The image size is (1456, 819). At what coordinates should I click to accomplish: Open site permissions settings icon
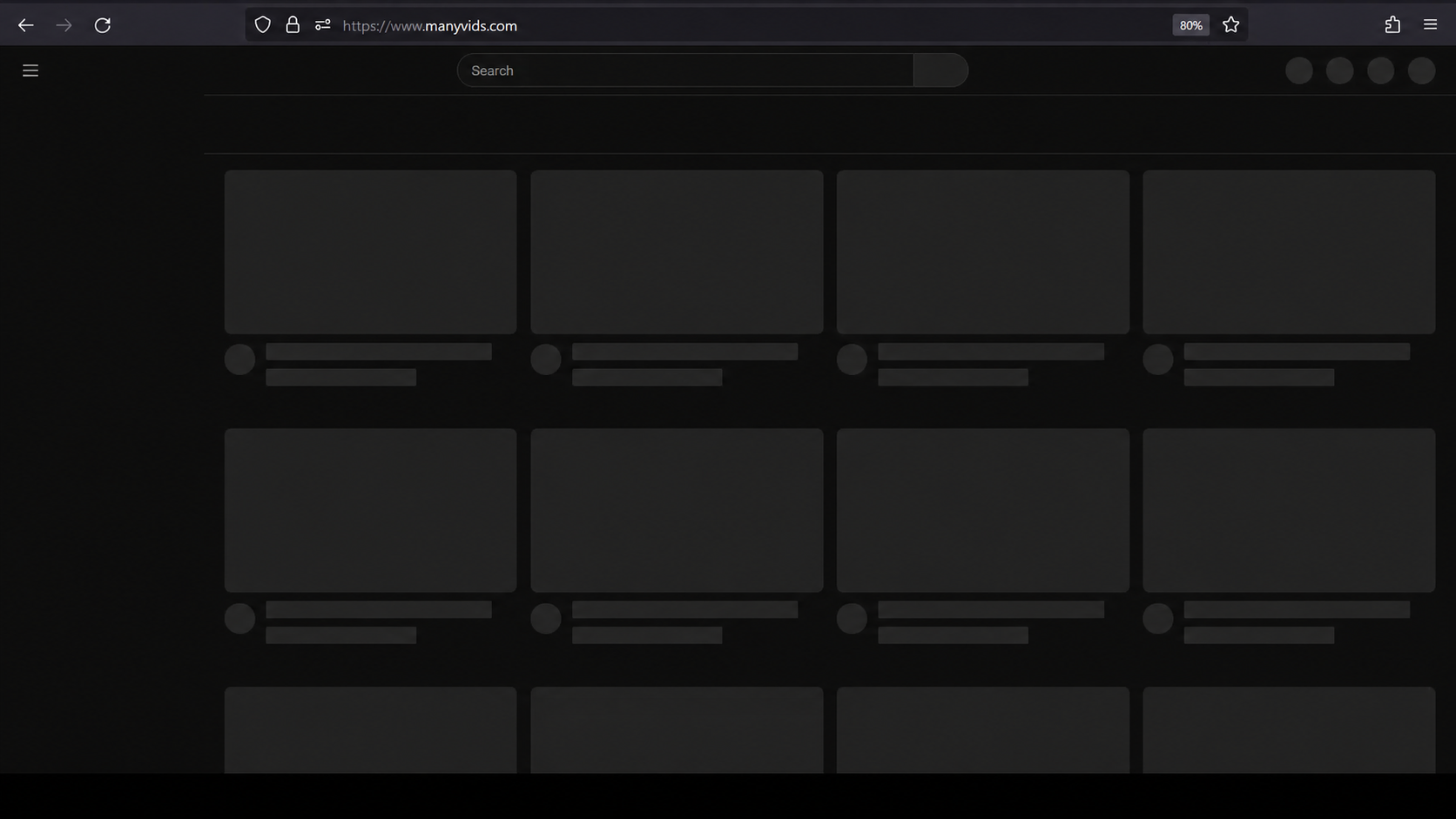point(322,25)
